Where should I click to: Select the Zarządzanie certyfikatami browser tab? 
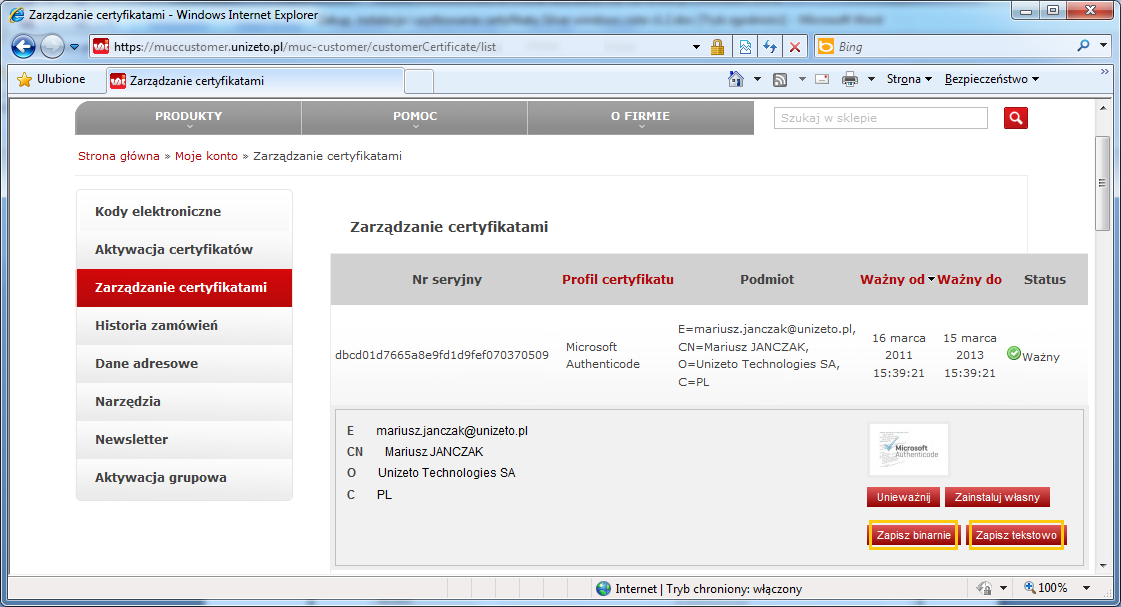coord(256,81)
